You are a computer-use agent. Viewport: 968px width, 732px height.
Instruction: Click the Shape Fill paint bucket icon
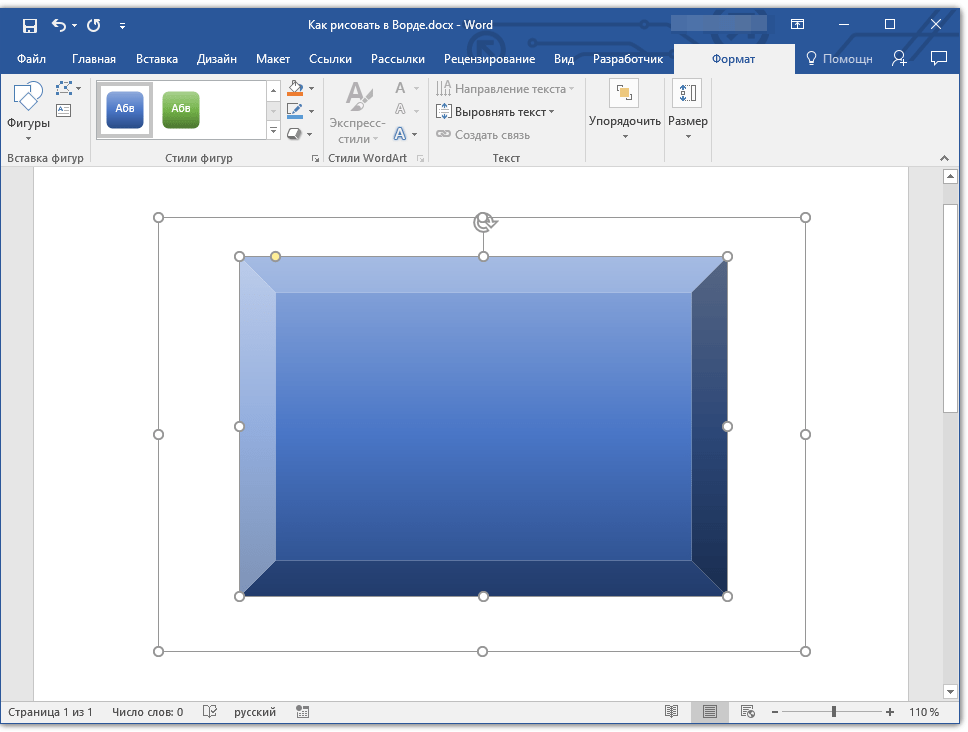[295, 89]
